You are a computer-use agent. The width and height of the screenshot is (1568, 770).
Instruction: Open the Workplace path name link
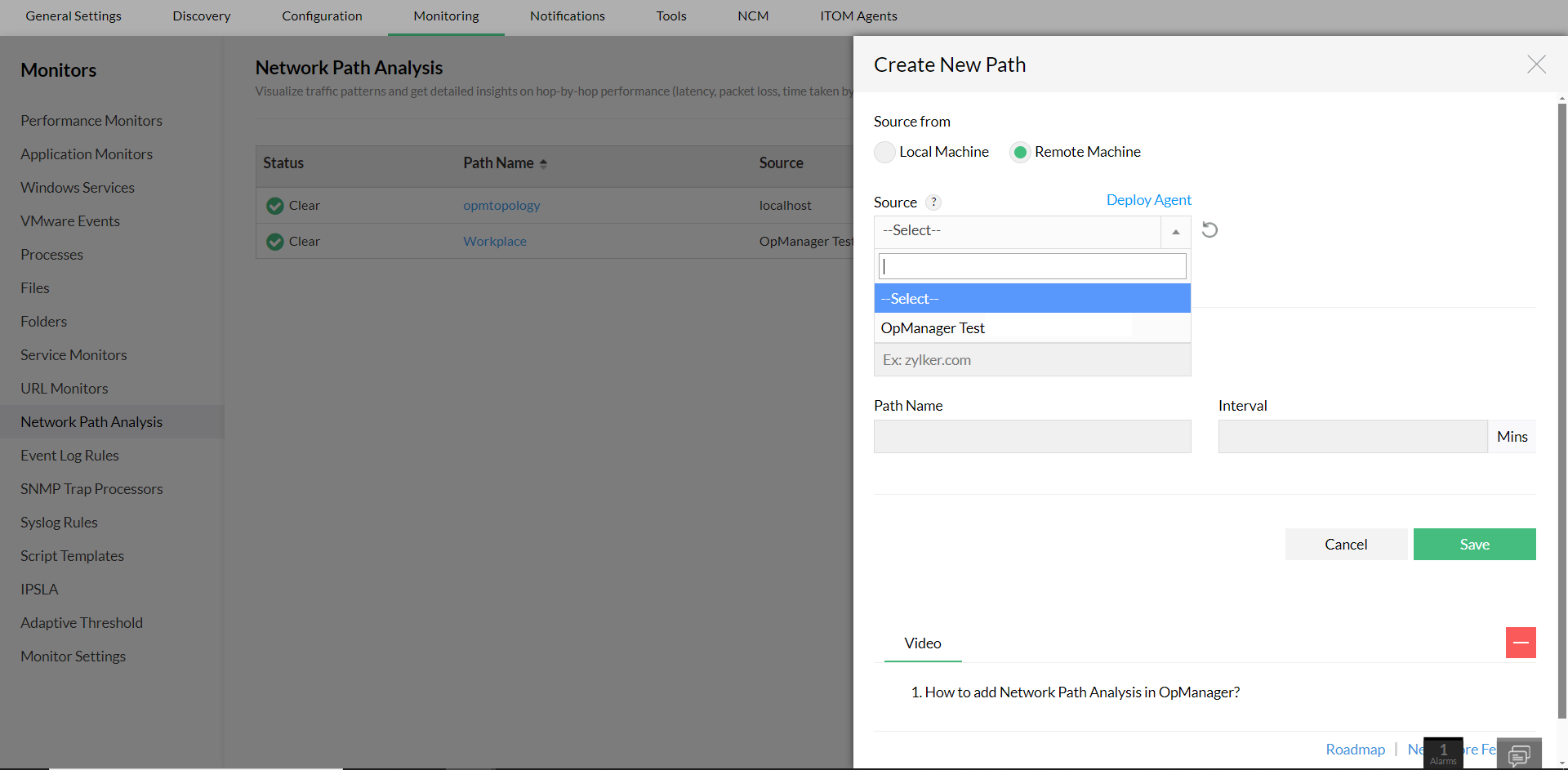click(494, 241)
